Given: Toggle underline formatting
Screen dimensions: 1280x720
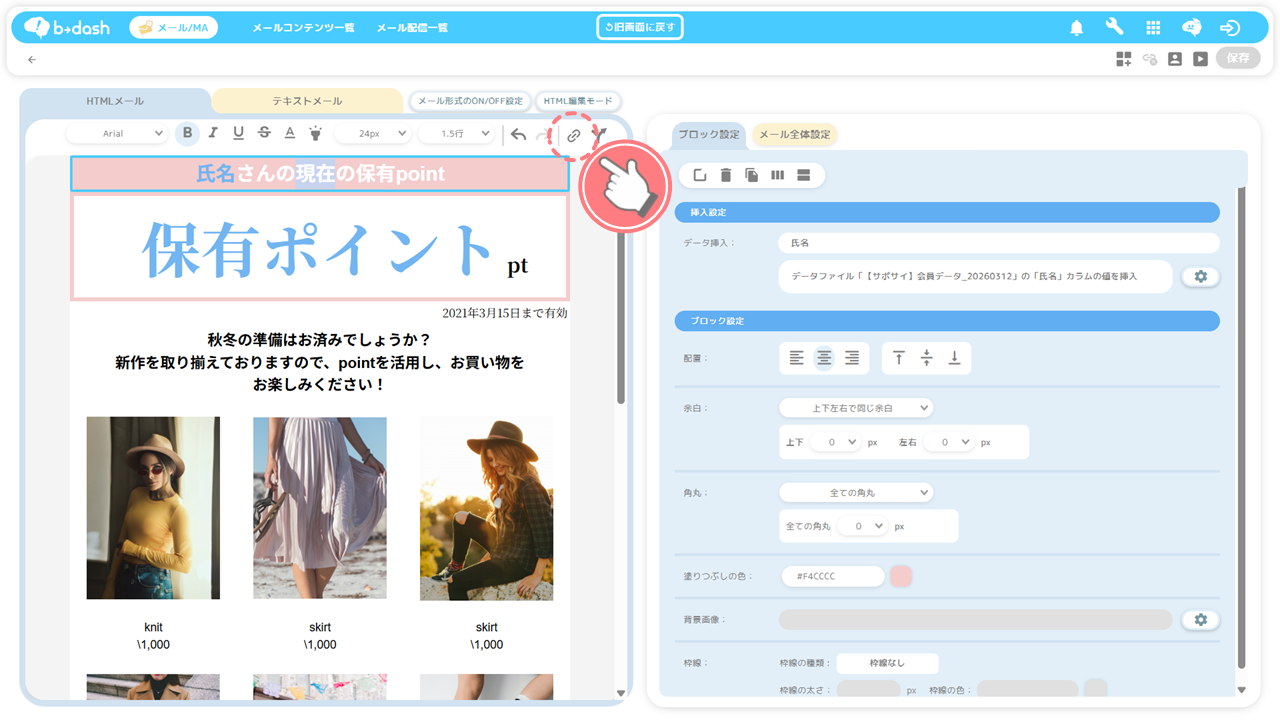Looking at the screenshot, I should pos(238,133).
